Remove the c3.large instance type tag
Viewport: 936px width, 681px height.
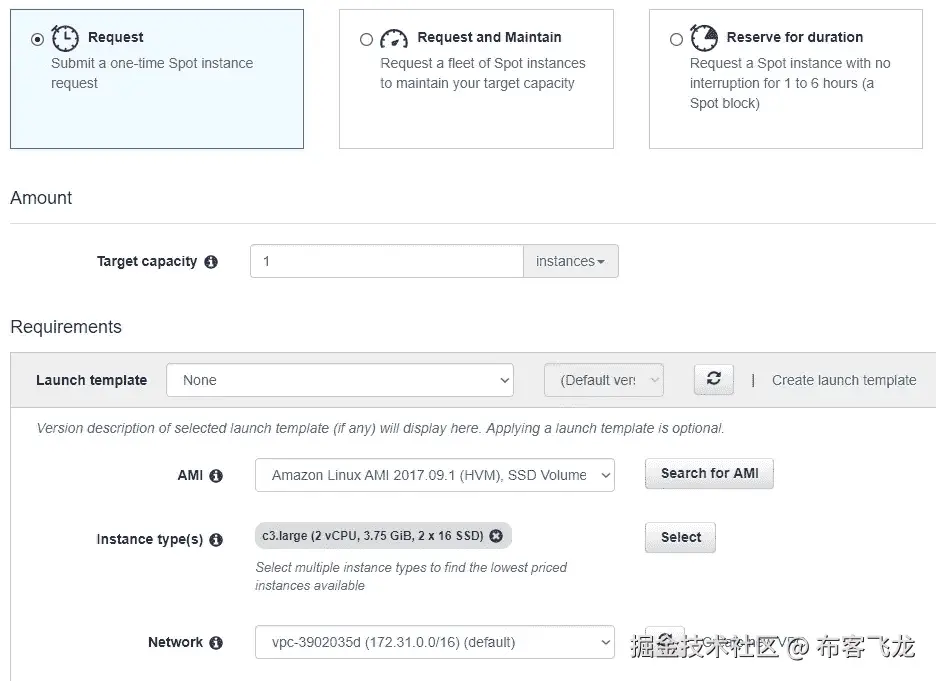click(496, 536)
